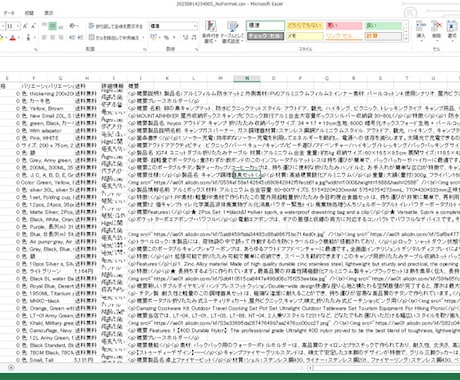Image resolution: width=460 pixels, height=380 pixels.
Task: Open the font size dropdown
Action: point(18,26)
